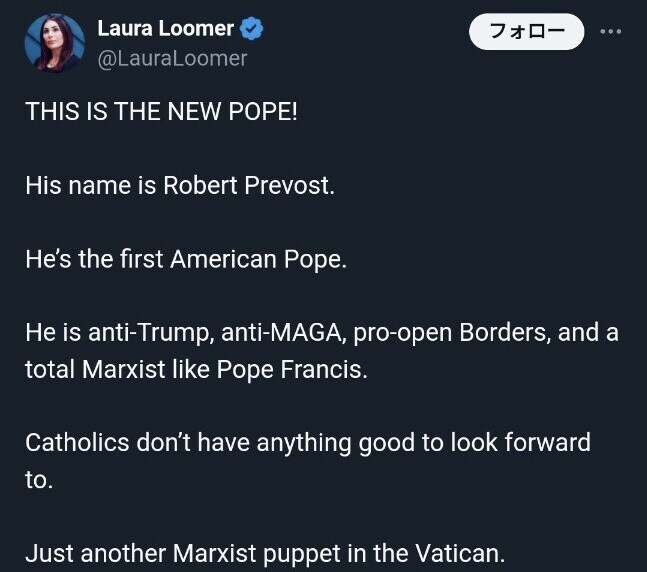Open the three-dot more options menu
Viewport: 647px width, 572px height.
click(x=610, y=32)
